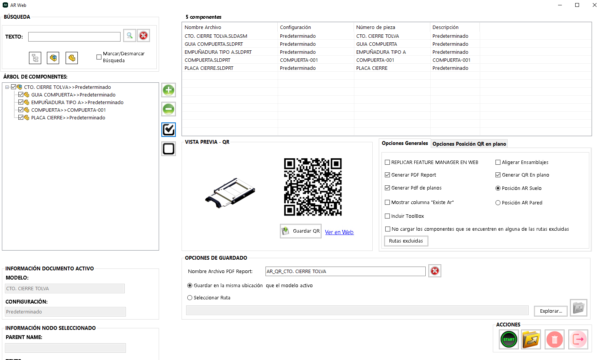Select the GUIA COMPUERTA.SLDPRT table row
The width and height of the screenshot is (600, 360).
point(386,44)
